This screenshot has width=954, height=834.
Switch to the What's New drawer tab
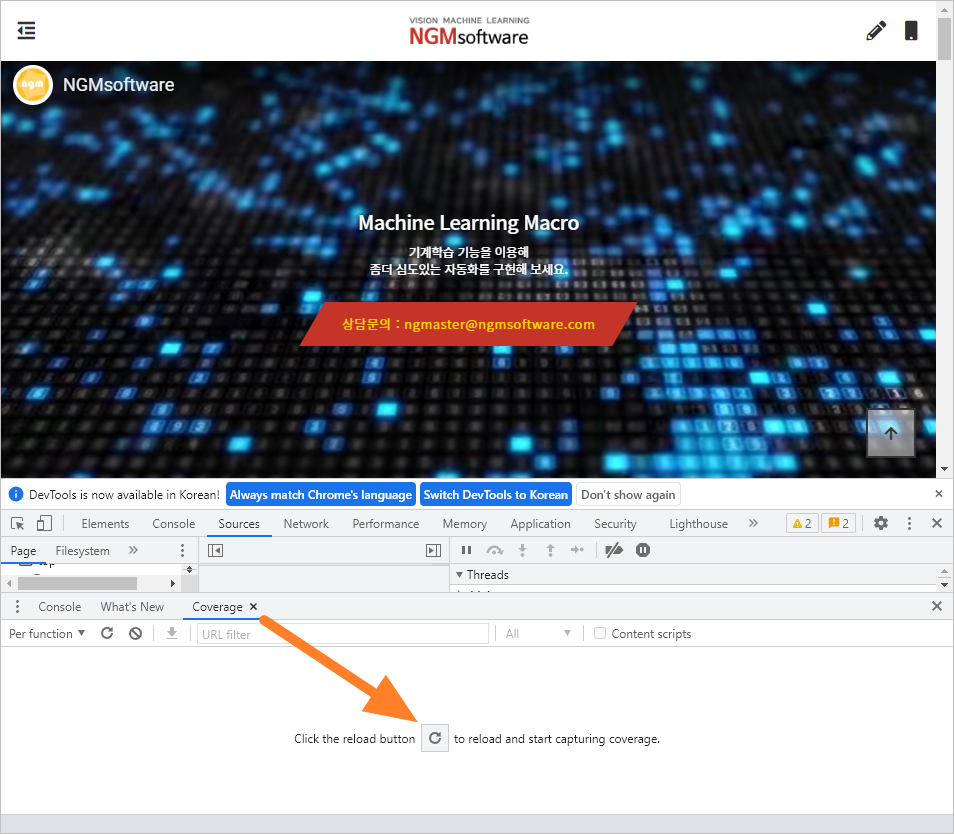coord(132,606)
